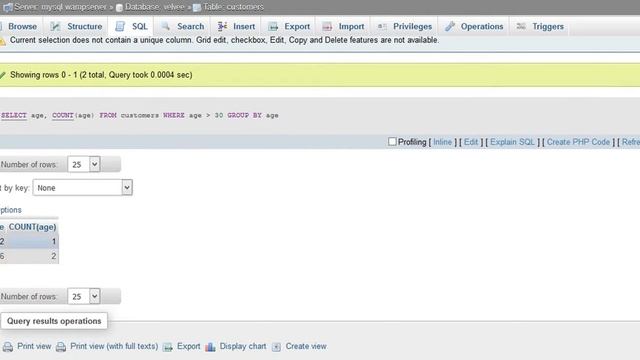Open the Structure tab icon

[x=55, y=27]
